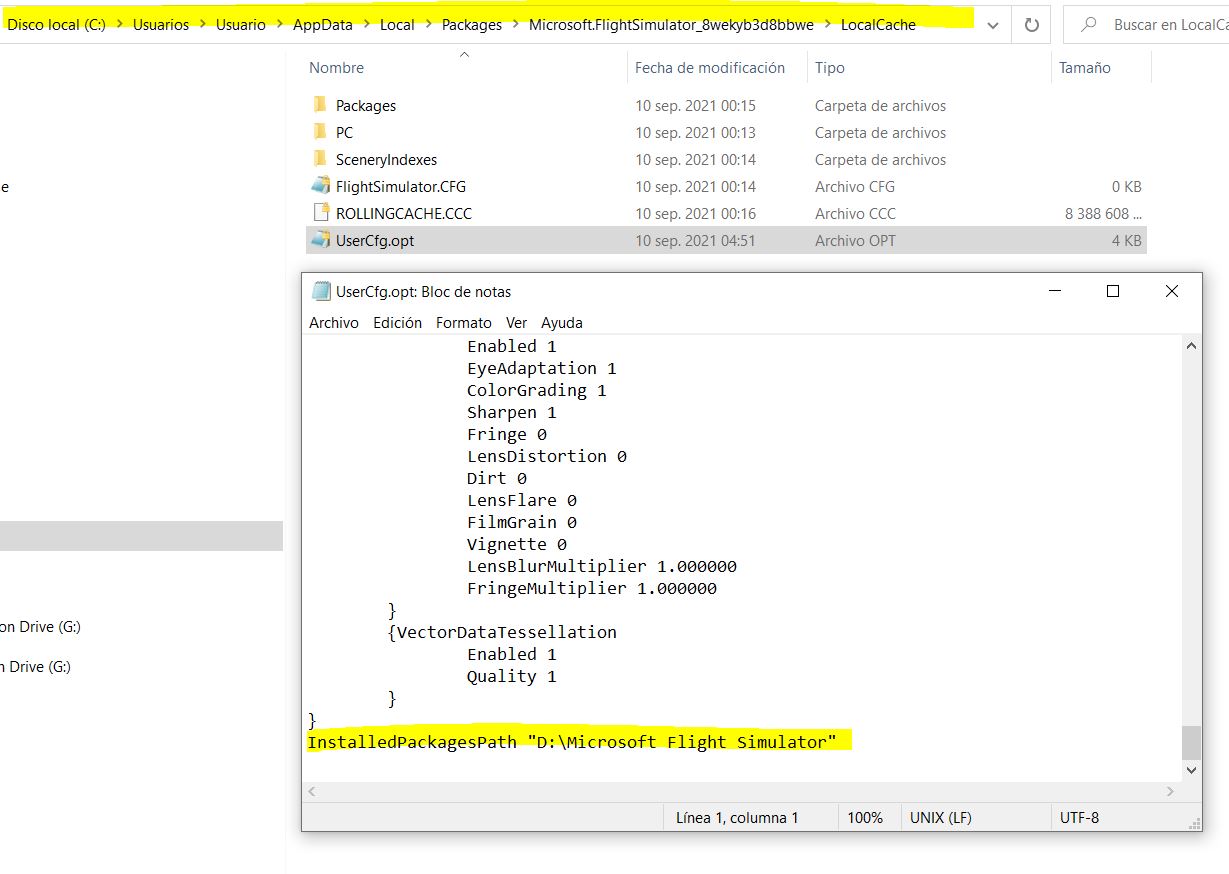The image size is (1229, 874).
Task: Click the UNIX (LF) status bar entry
Action: tap(941, 818)
